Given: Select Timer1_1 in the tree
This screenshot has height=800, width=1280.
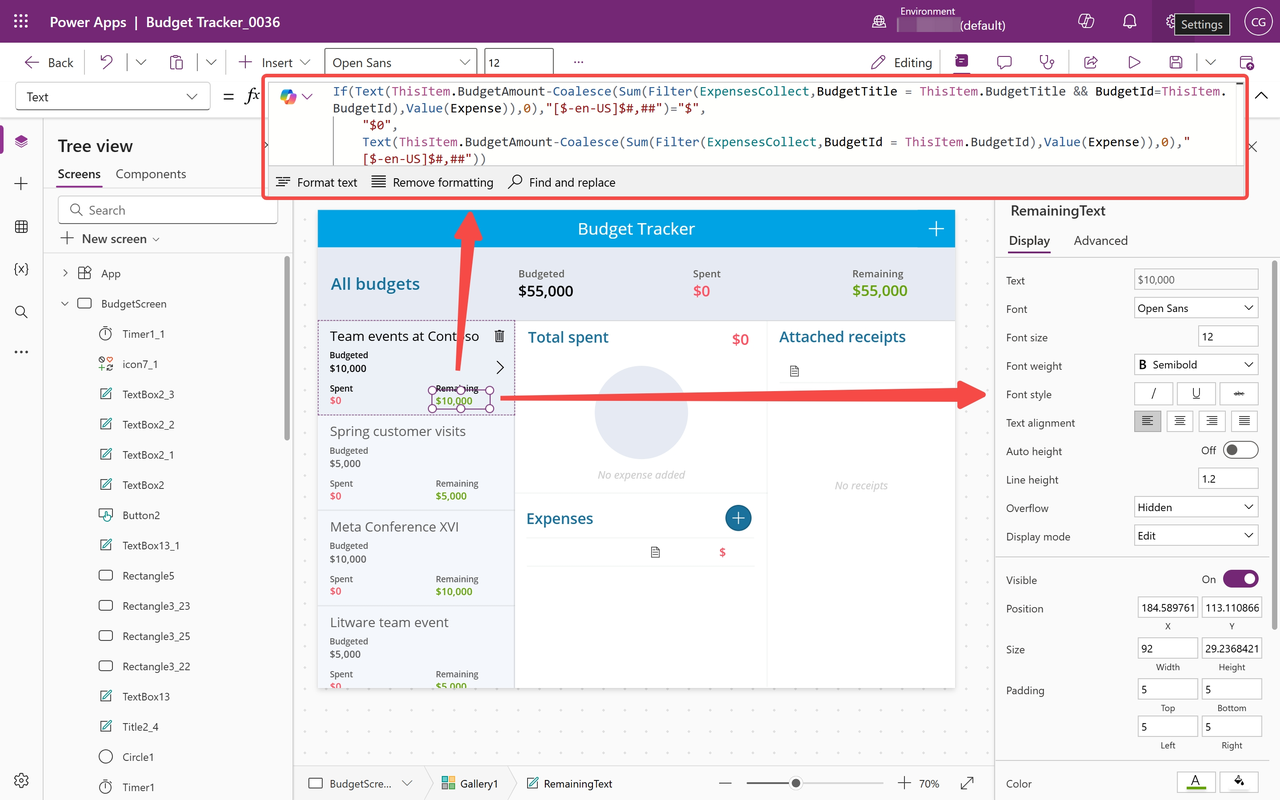Looking at the screenshot, I should (x=143, y=334).
